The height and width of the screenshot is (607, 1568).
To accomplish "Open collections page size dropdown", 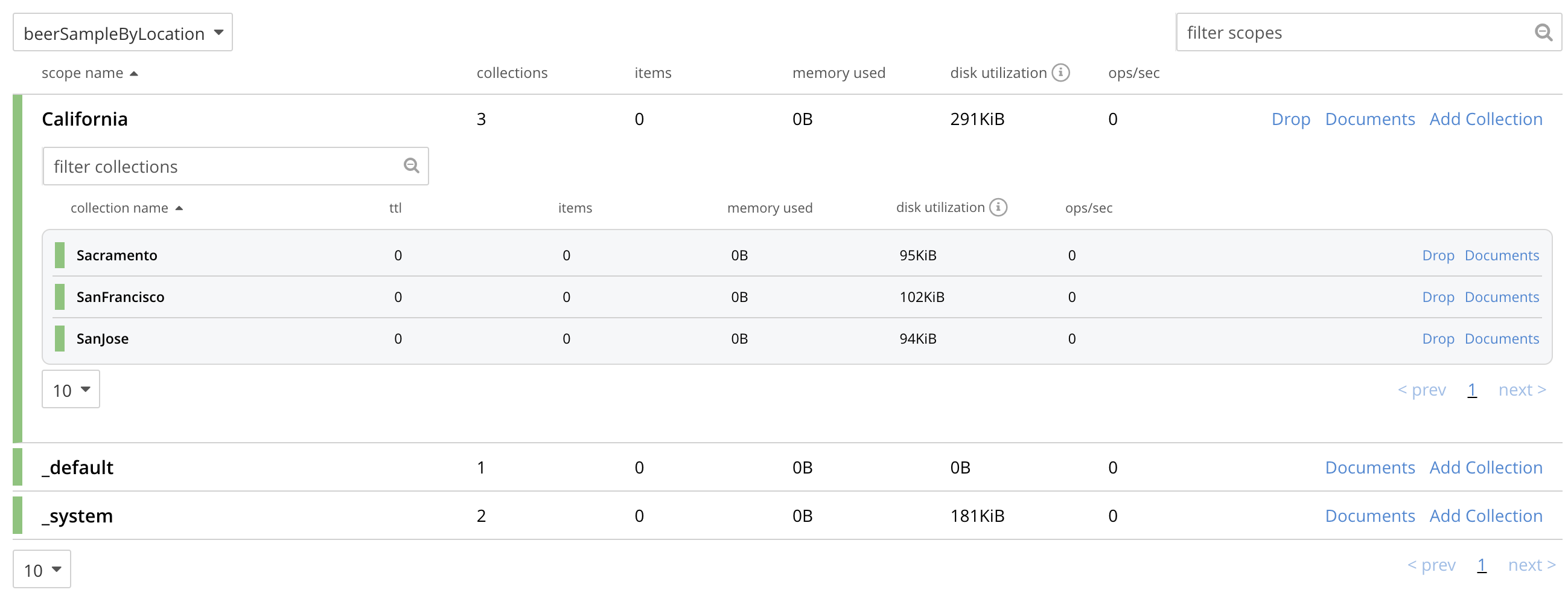I will (x=71, y=390).
